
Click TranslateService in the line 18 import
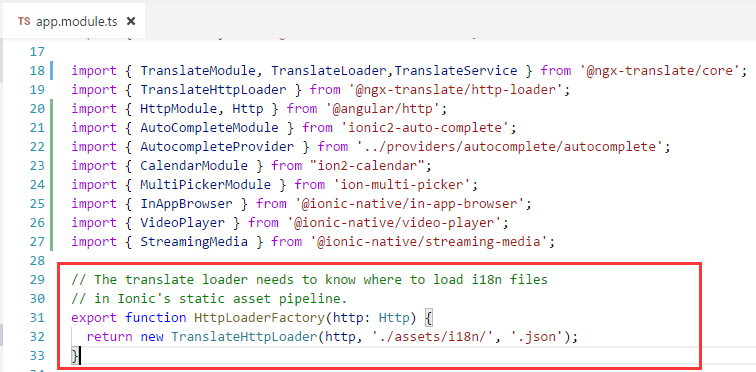click(x=456, y=71)
